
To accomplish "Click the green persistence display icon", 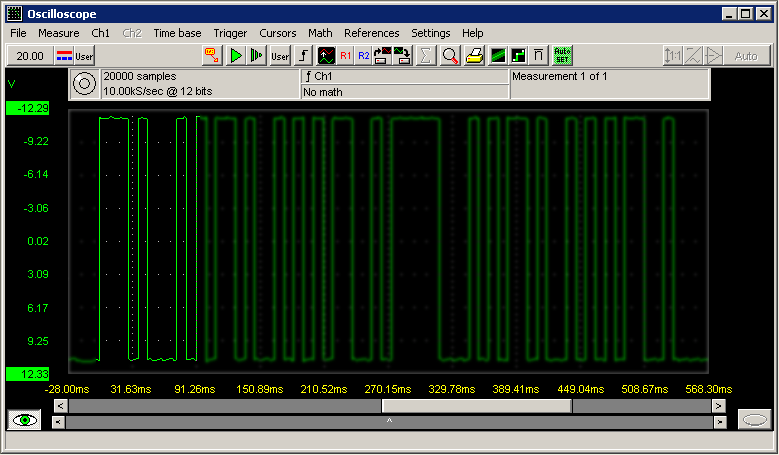I will (498, 56).
